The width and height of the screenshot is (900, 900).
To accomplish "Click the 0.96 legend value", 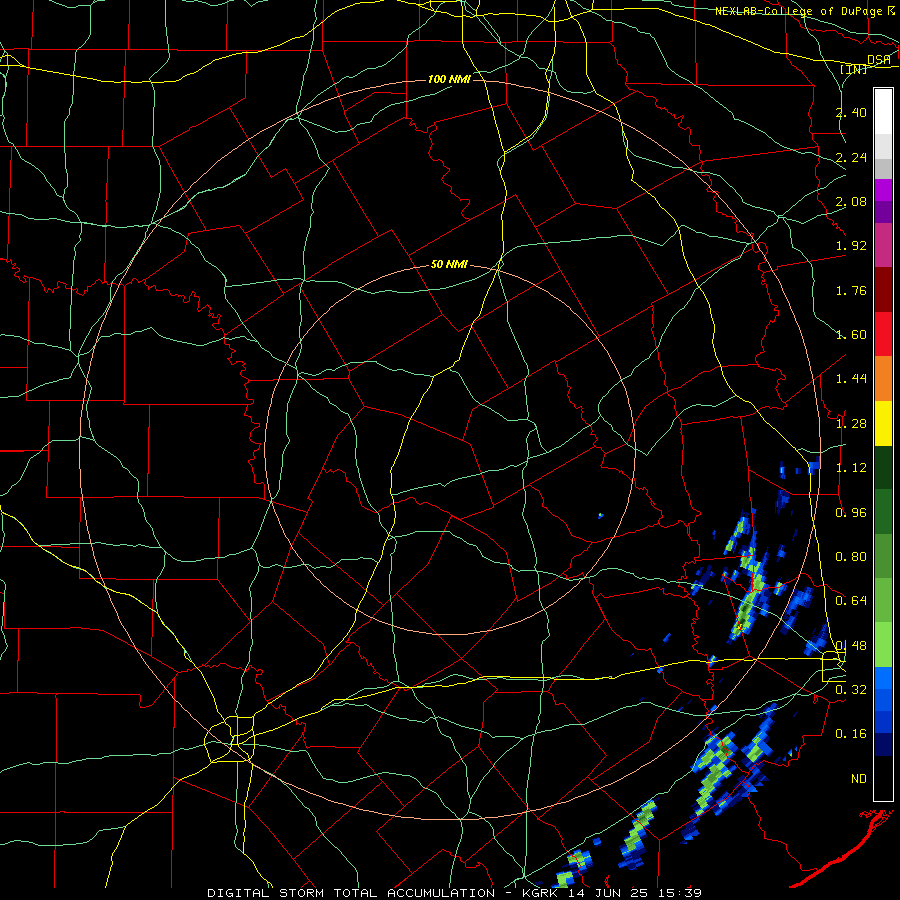I will point(851,513).
